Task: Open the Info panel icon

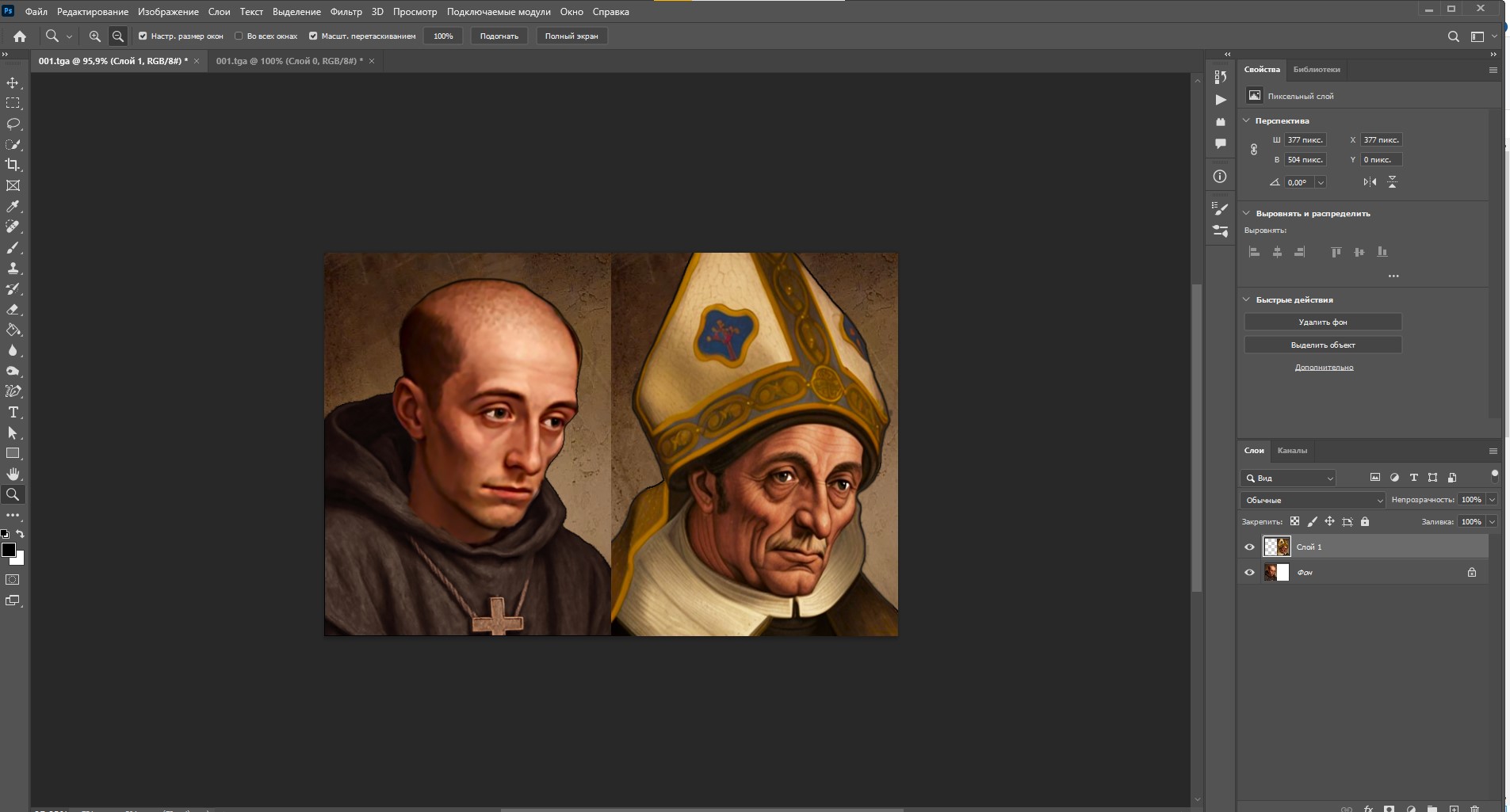Action: pyautogui.click(x=1220, y=177)
